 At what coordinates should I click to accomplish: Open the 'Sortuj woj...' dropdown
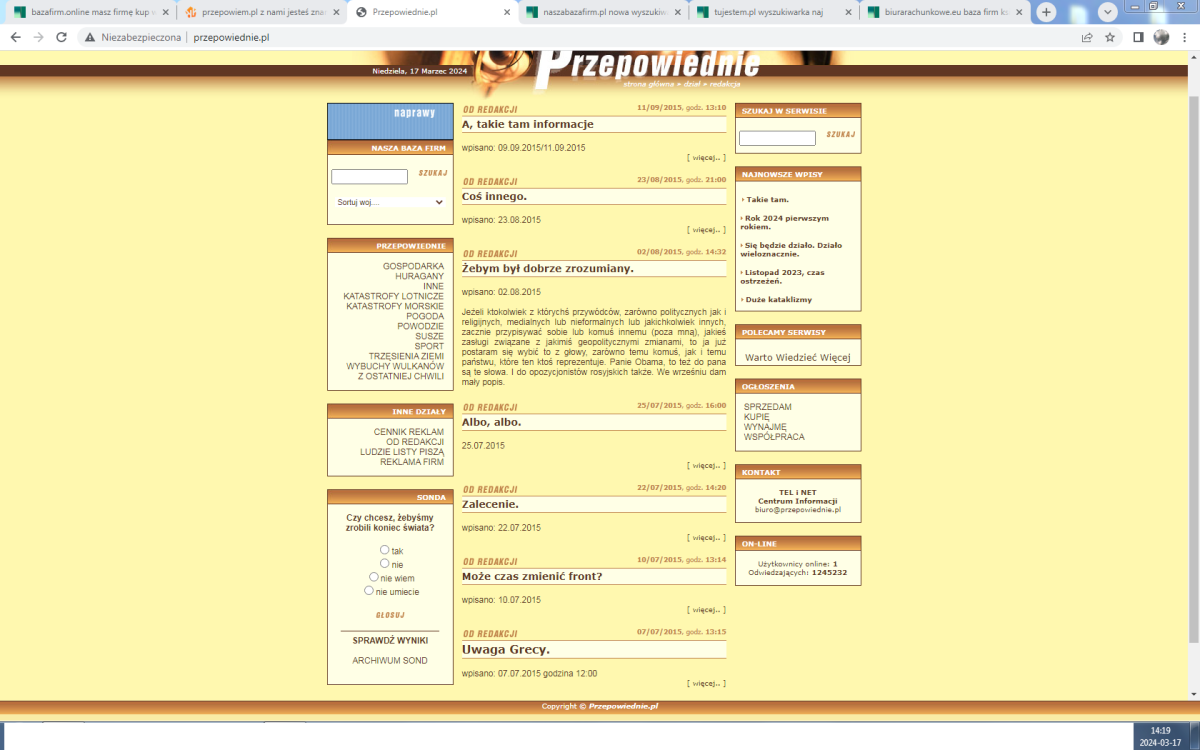point(390,202)
